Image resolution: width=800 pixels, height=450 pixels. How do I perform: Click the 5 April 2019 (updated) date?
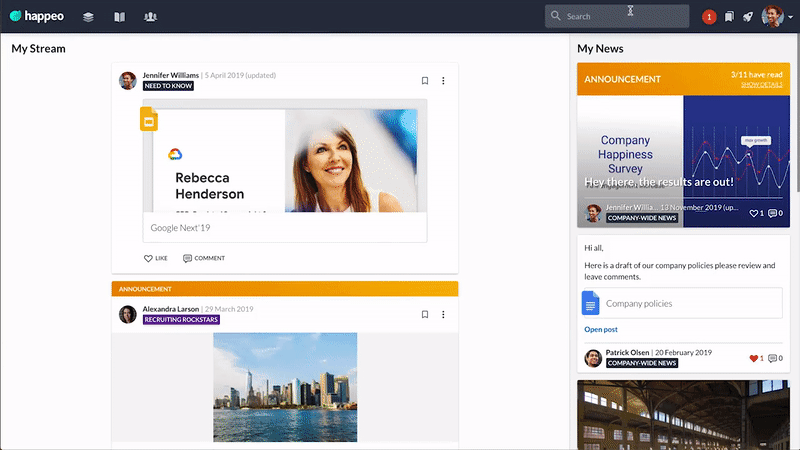(x=240, y=75)
